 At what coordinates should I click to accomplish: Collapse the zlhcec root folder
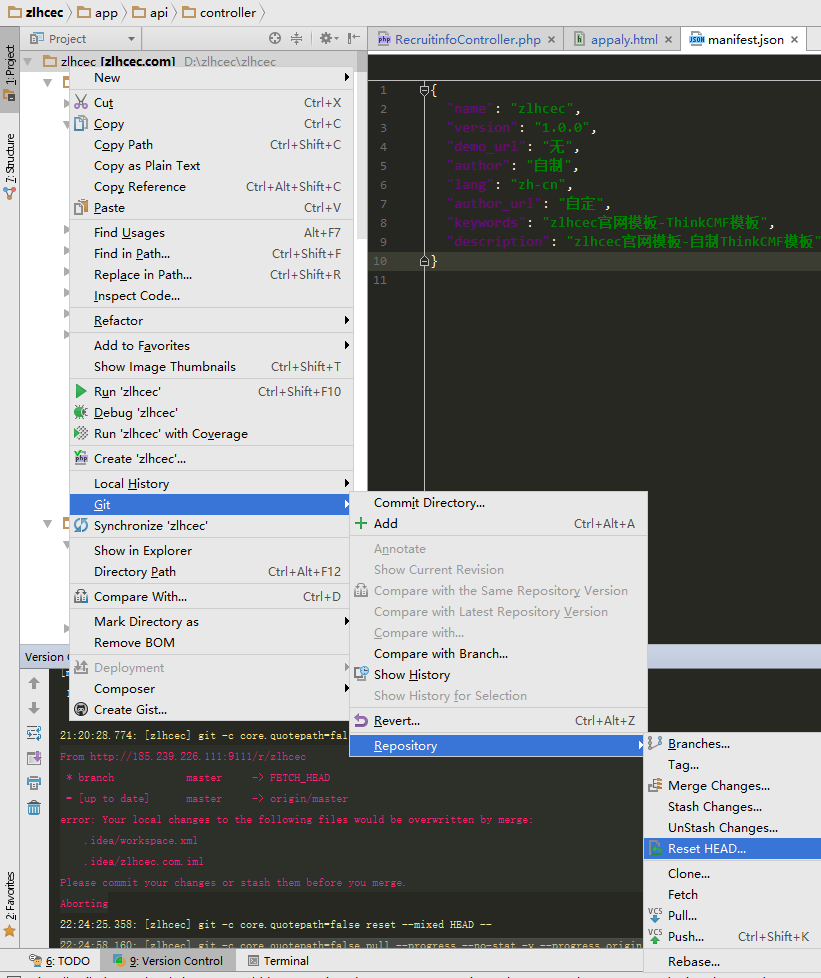click(26, 62)
